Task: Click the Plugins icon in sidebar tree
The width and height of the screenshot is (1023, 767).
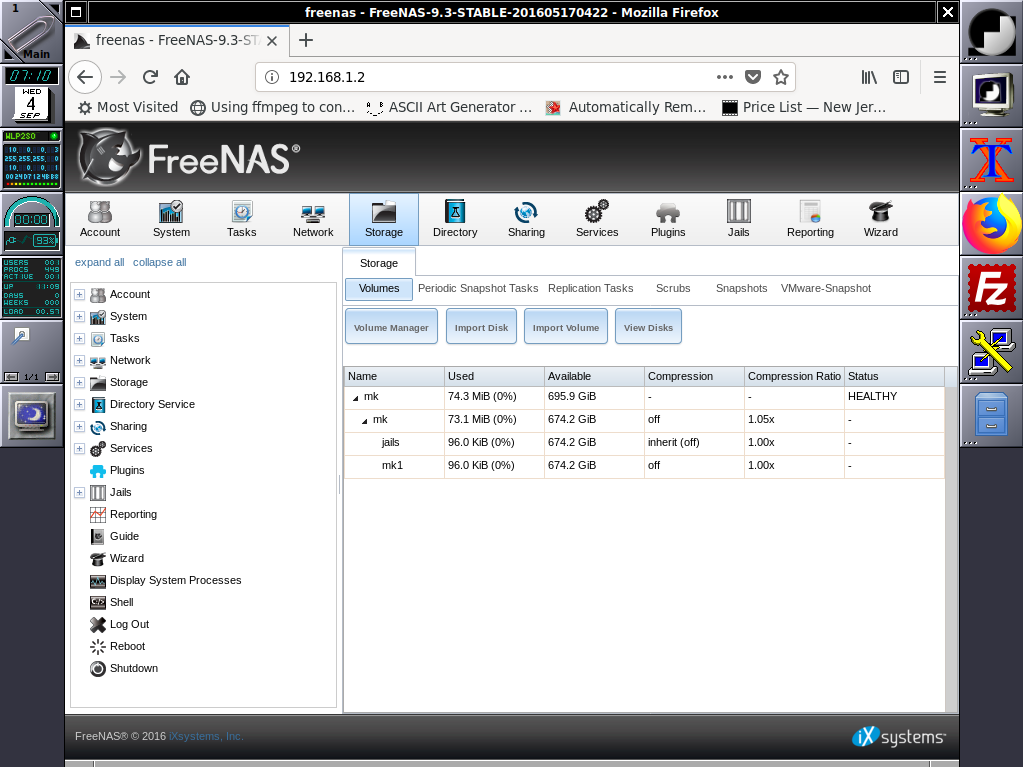Action: (x=98, y=471)
